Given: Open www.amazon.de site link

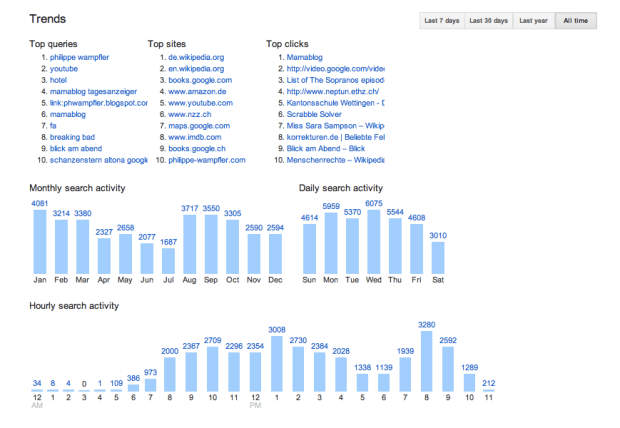Looking at the screenshot, I should coord(197,92).
